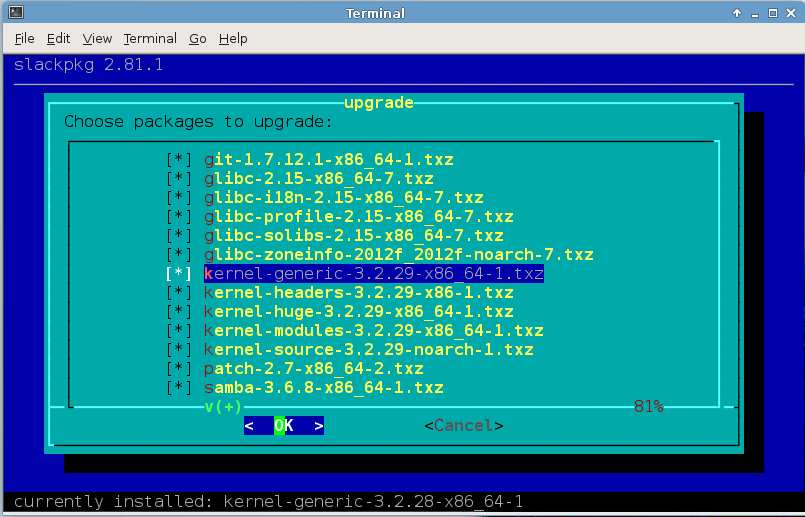
Task: Click the Cancel button in upgrade dialog
Action: [464, 426]
